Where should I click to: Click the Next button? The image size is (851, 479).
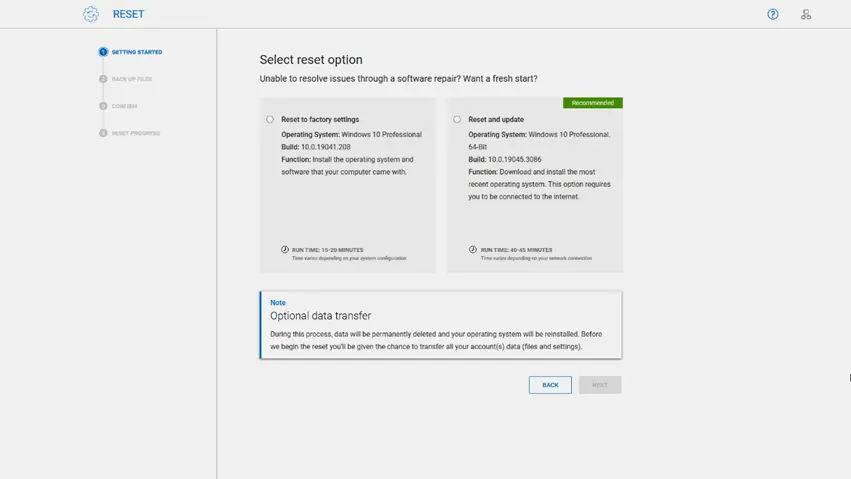click(x=600, y=385)
